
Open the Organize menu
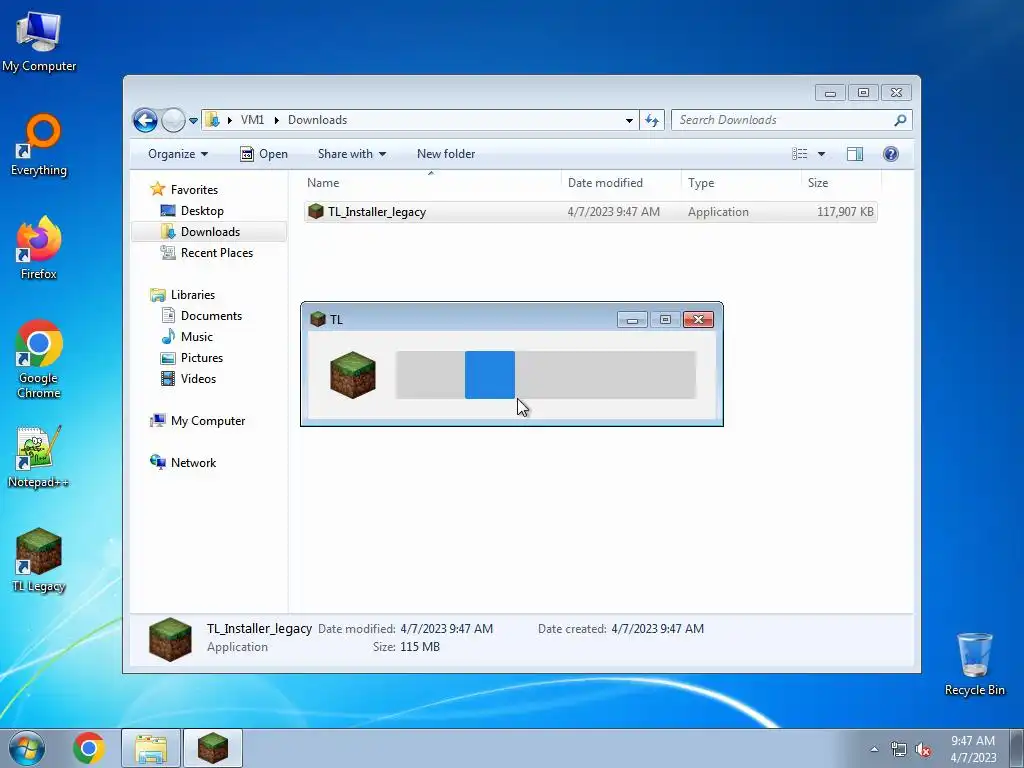[x=178, y=154]
